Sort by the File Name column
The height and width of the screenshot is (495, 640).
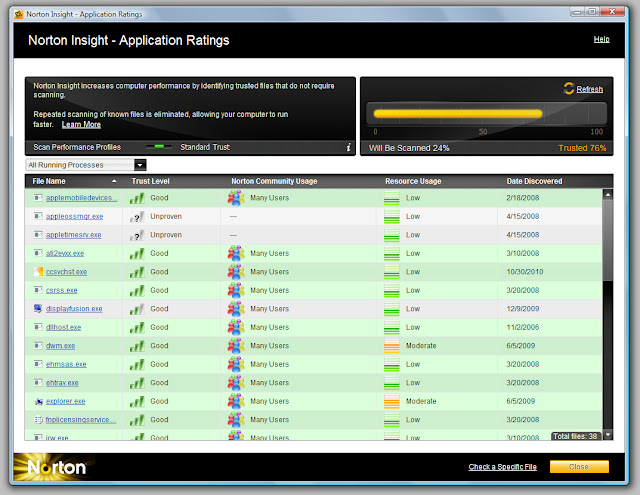coord(49,181)
